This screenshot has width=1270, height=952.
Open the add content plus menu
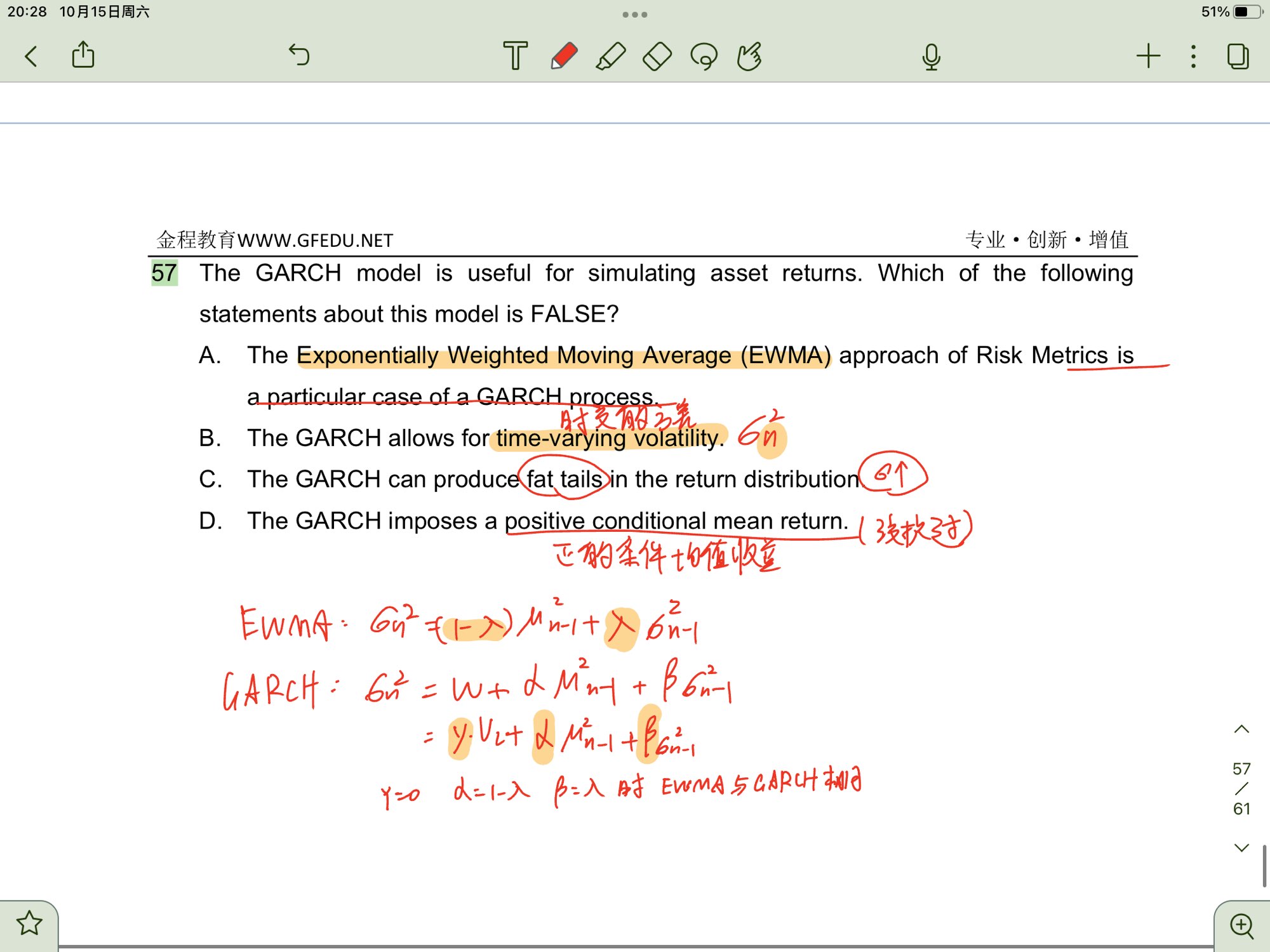click(1148, 56)
